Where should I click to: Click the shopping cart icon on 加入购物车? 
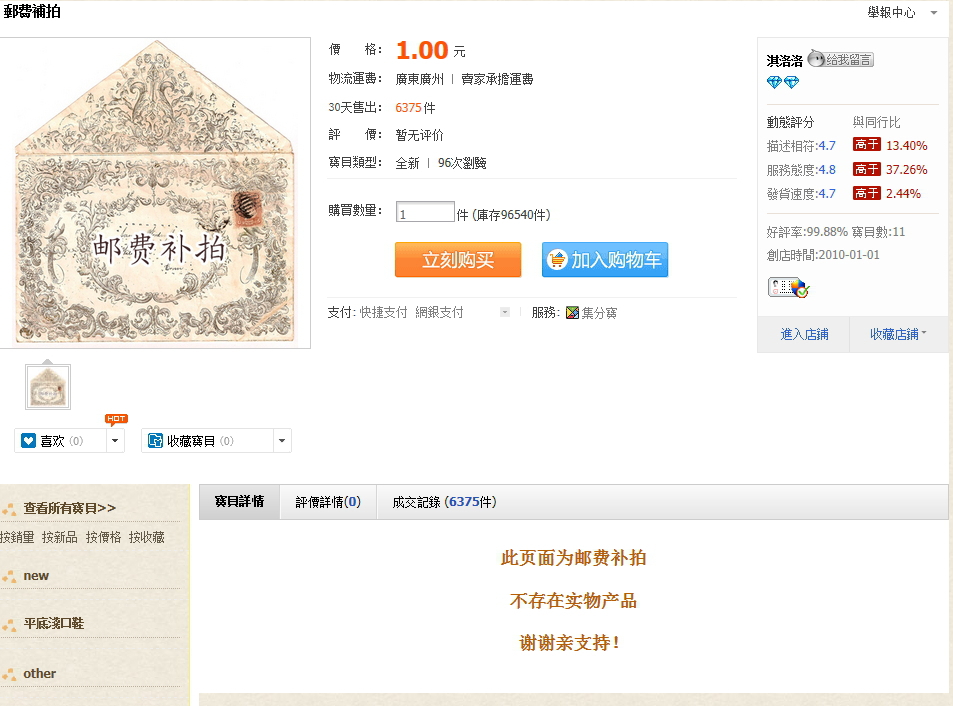click(557, 260)
